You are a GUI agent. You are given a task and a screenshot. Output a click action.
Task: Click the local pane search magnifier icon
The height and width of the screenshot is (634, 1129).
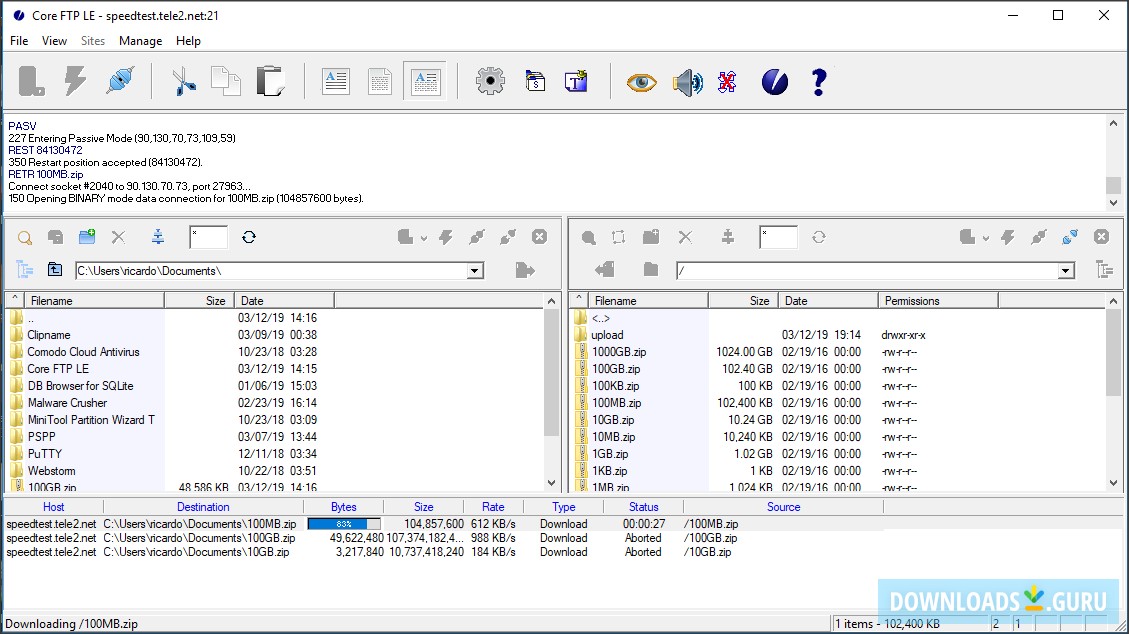tap(24, 237)
